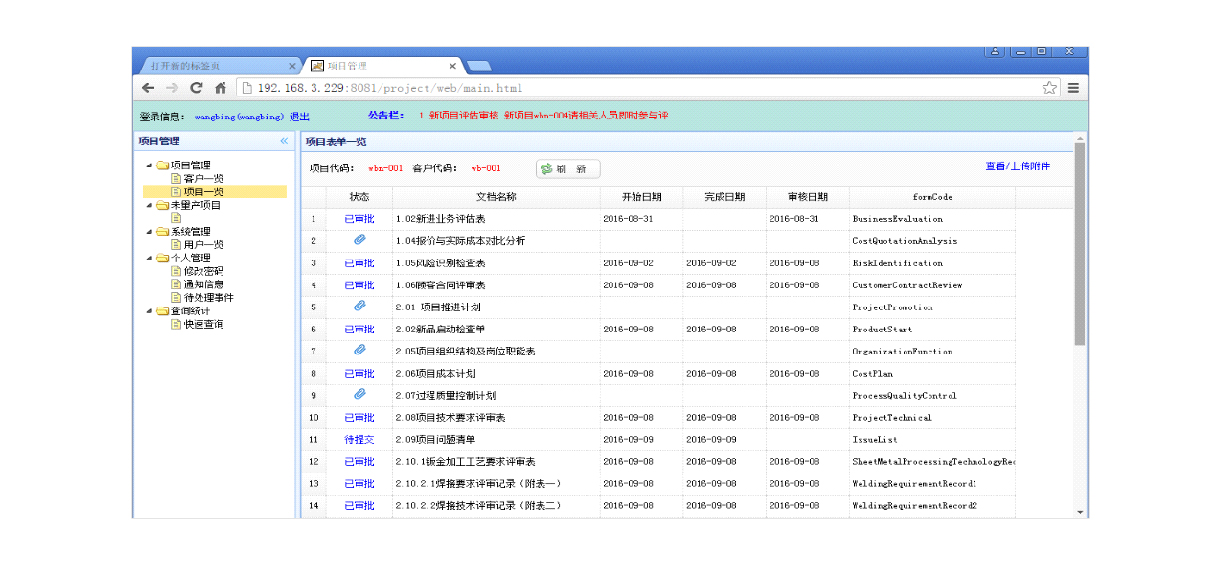Click folder icon of 个人管理 tree node
The height and width of the screenshot is (566, 1220).
coord(162,258)
